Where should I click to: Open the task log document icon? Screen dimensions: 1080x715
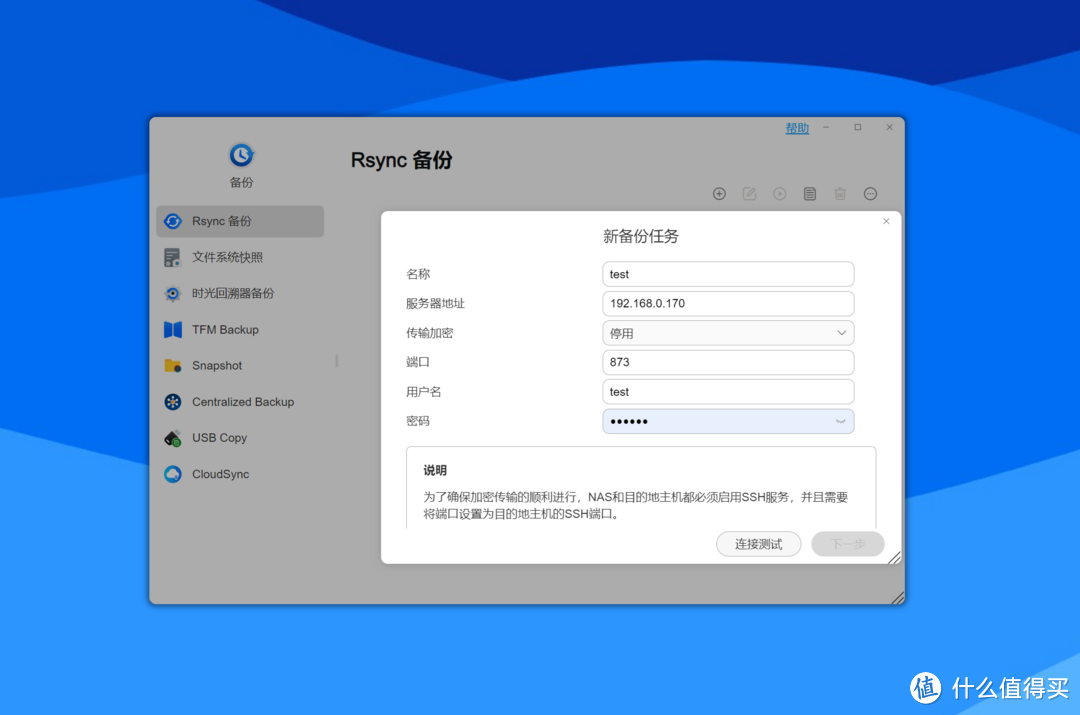[810, 194]
